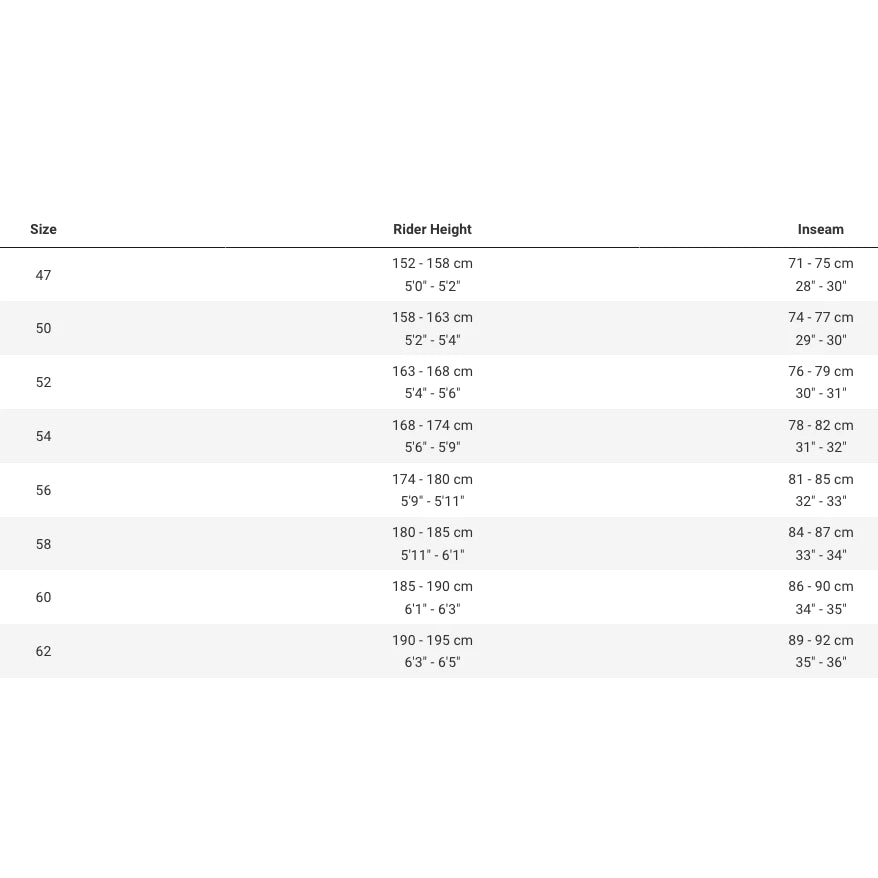Click the 89 - 92 cm inseam value

point(820,640)
